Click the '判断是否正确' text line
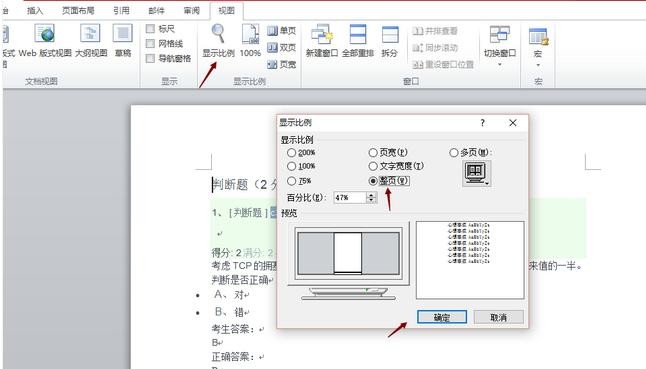The image size is (646, 369). coord(243,280)
